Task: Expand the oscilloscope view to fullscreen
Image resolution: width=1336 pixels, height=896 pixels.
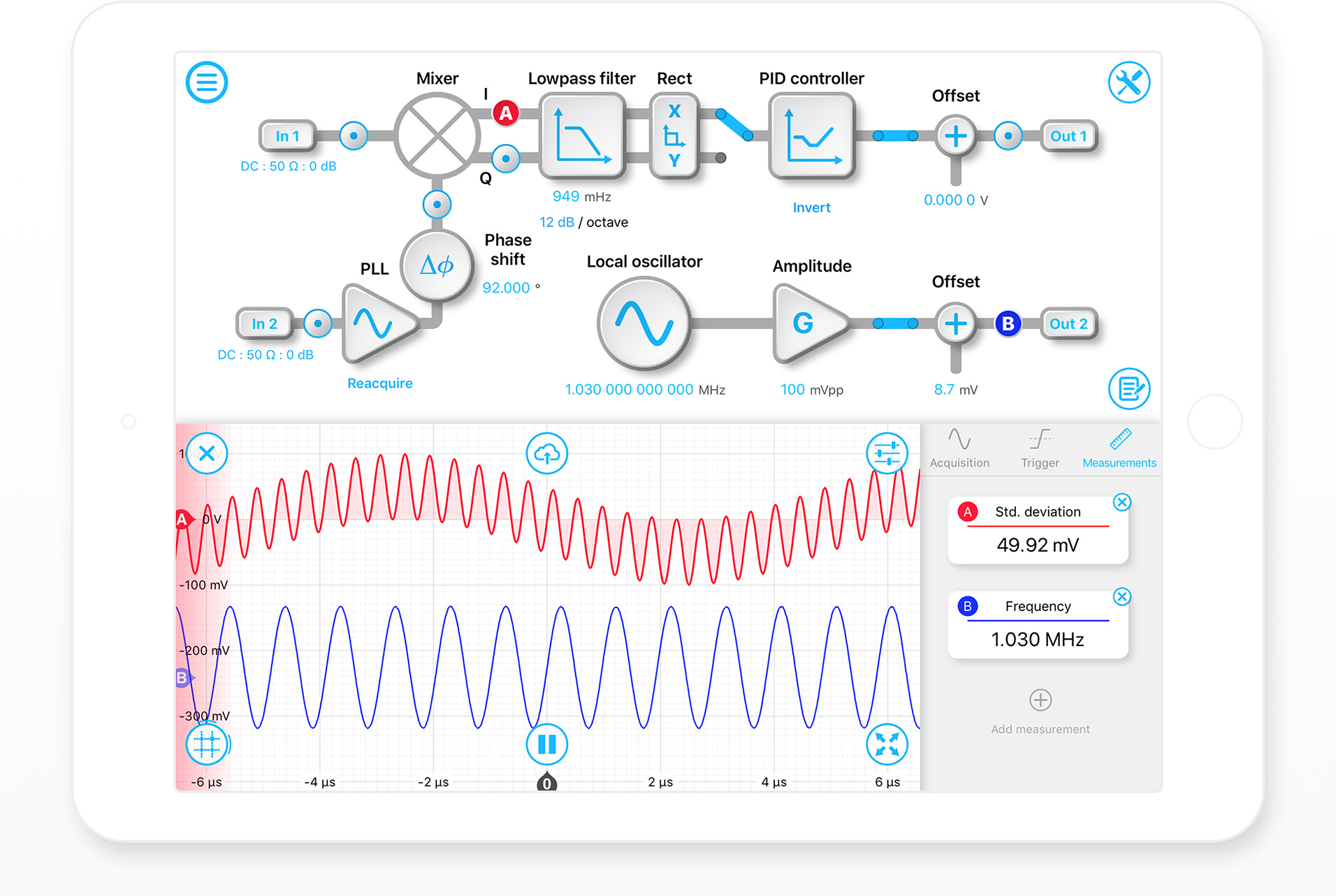Action: pos(887,744)
